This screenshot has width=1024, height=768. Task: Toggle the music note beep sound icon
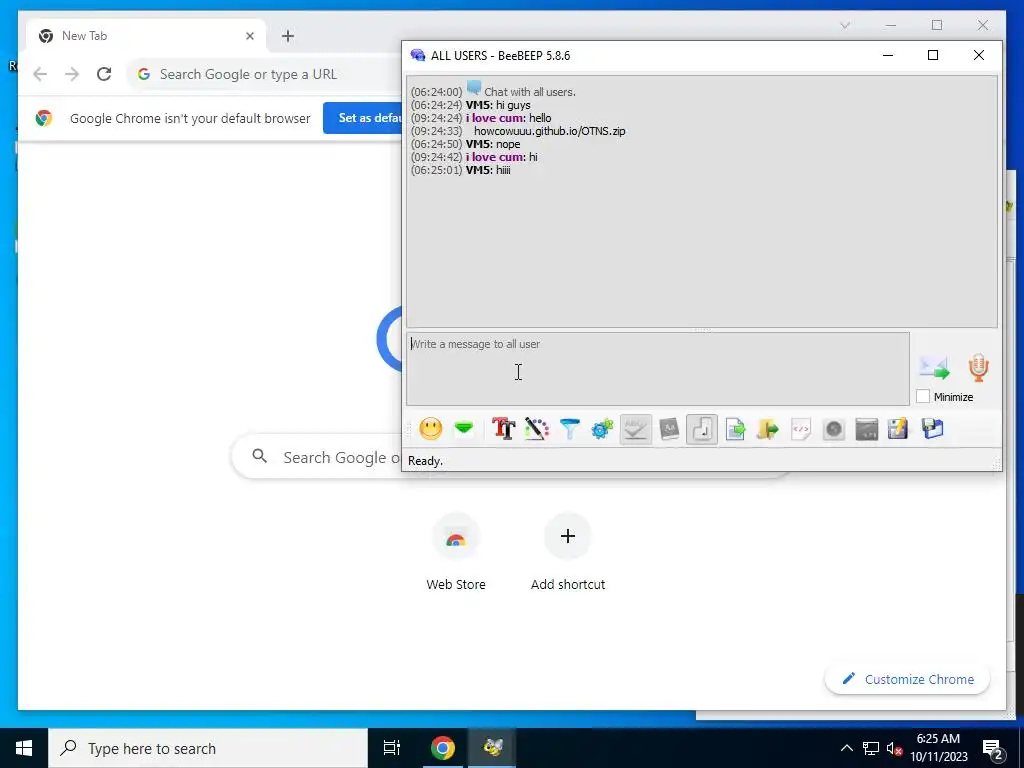click(702, 429)
